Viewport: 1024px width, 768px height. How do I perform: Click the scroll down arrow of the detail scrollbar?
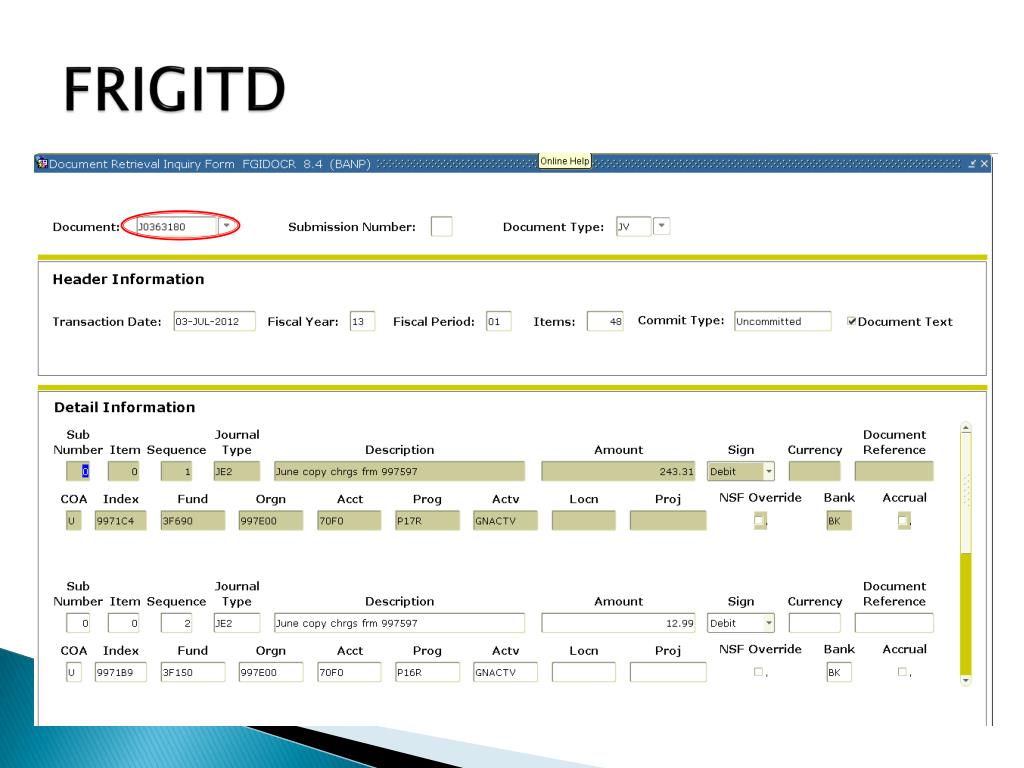(x=966, y=680)
